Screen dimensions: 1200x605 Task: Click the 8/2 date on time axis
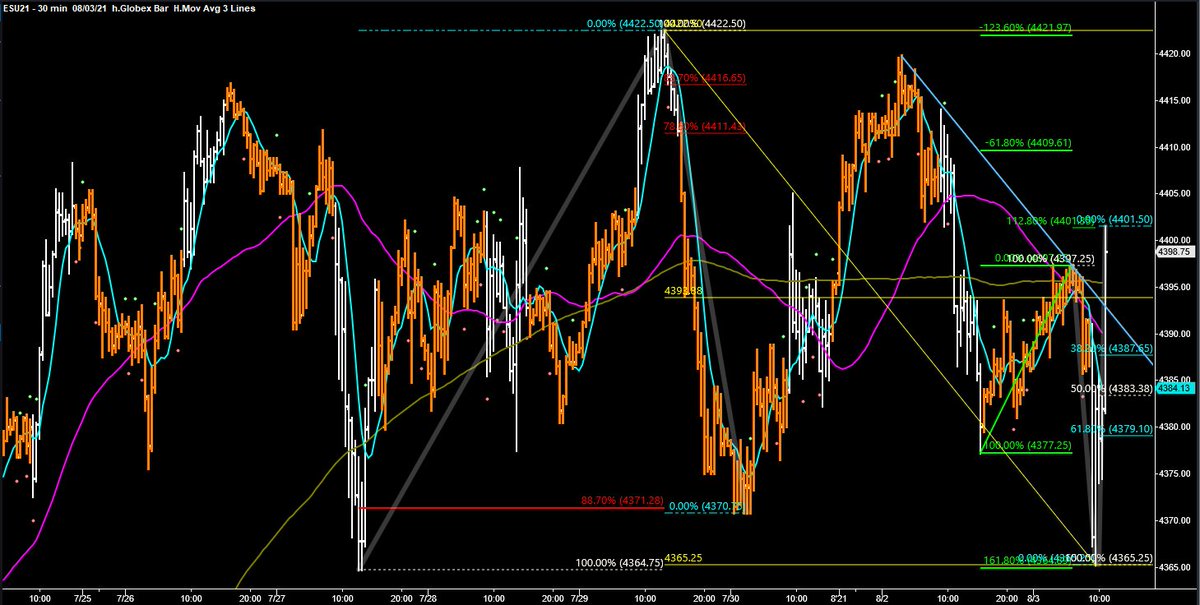coord(883,598)
